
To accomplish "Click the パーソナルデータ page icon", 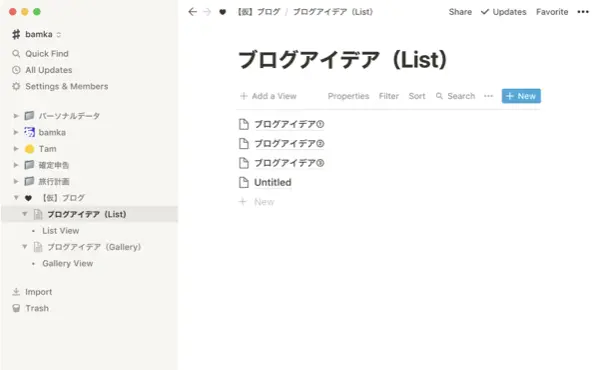I will coord(29,116).
